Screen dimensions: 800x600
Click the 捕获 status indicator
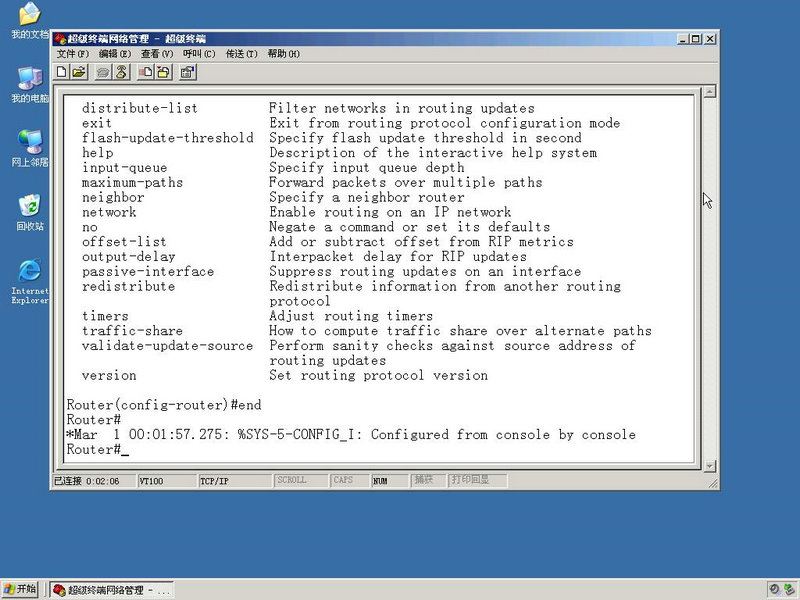point(428,480)
